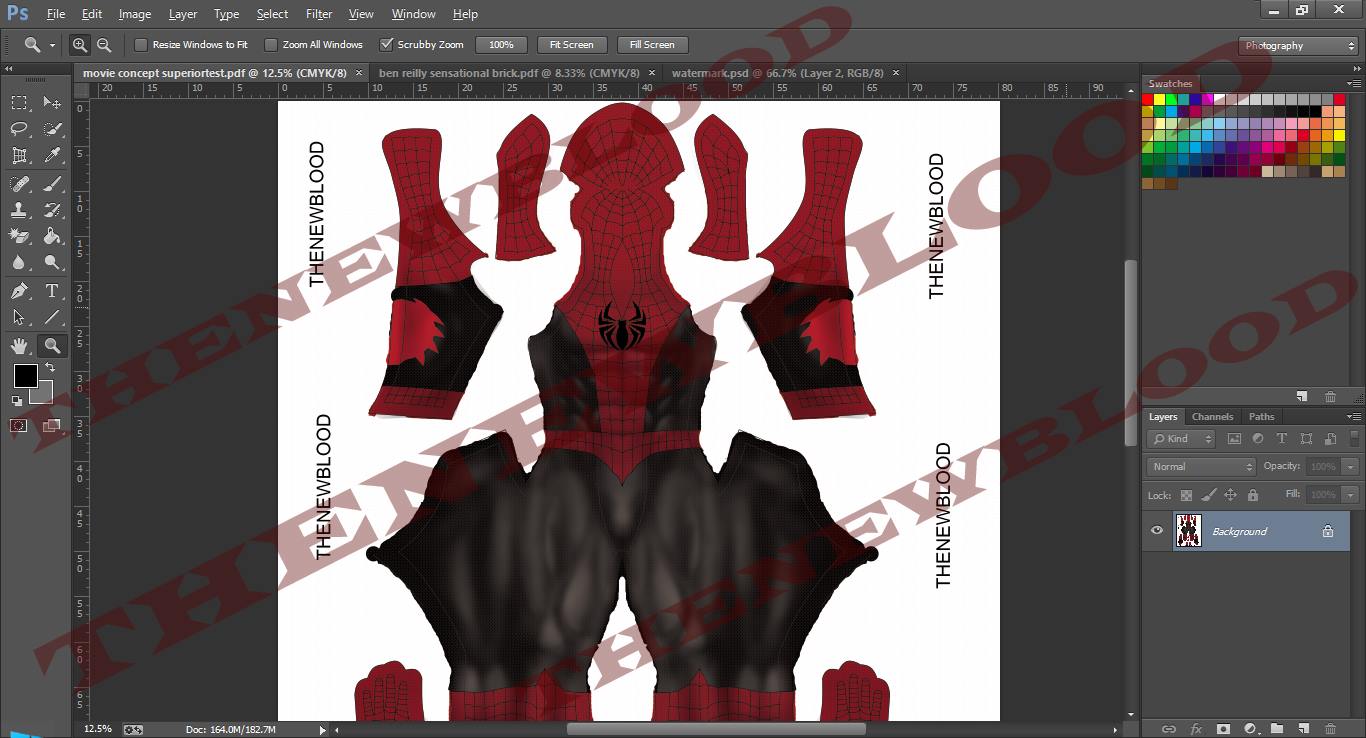
Task: Choose Zoom Out mode in options bar
Action: tap(104, 45)
